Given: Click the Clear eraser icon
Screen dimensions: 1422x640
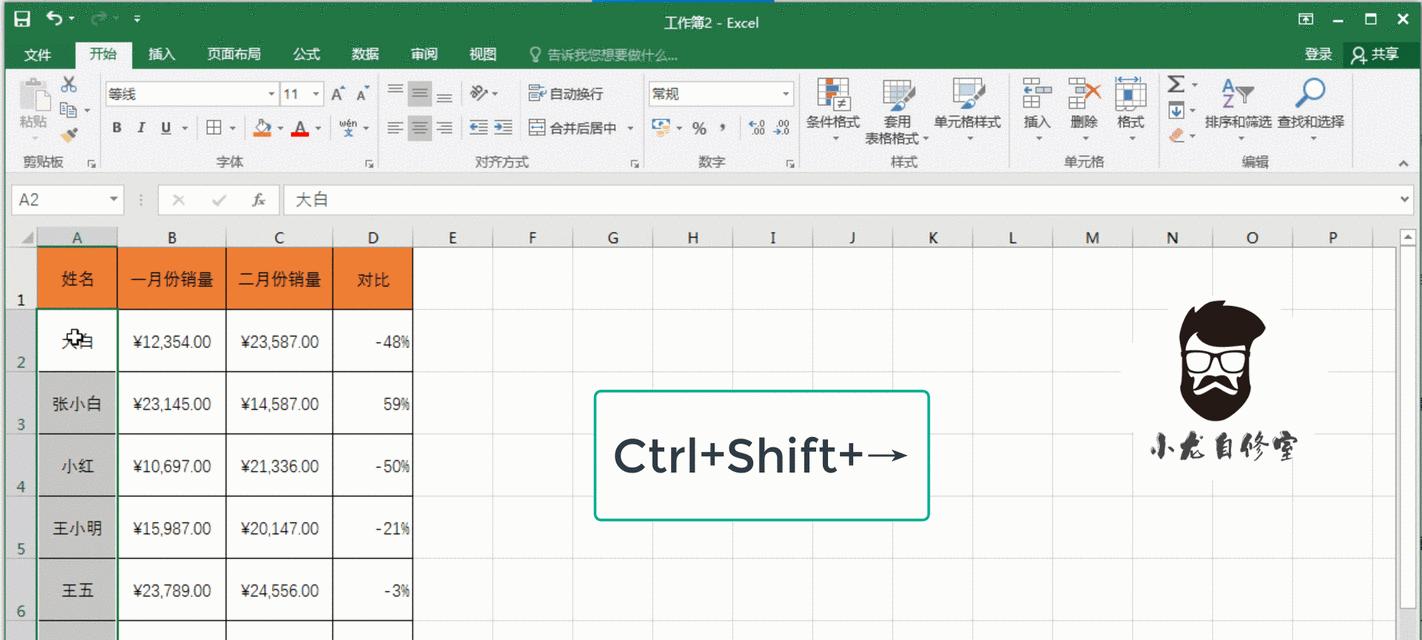Looking at the screenshot, I should pyautogui.click(x=1176, y=134).
